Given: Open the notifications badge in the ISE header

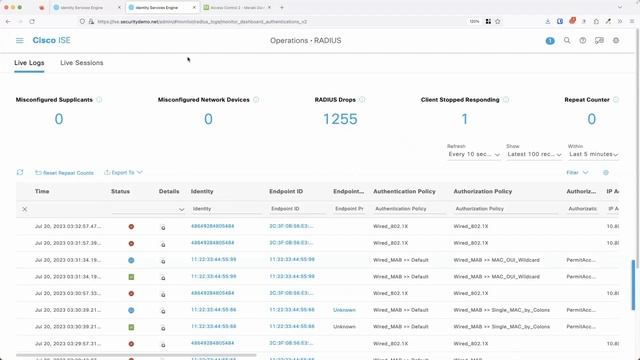Looking at the screenshot, I should (550, 41).
